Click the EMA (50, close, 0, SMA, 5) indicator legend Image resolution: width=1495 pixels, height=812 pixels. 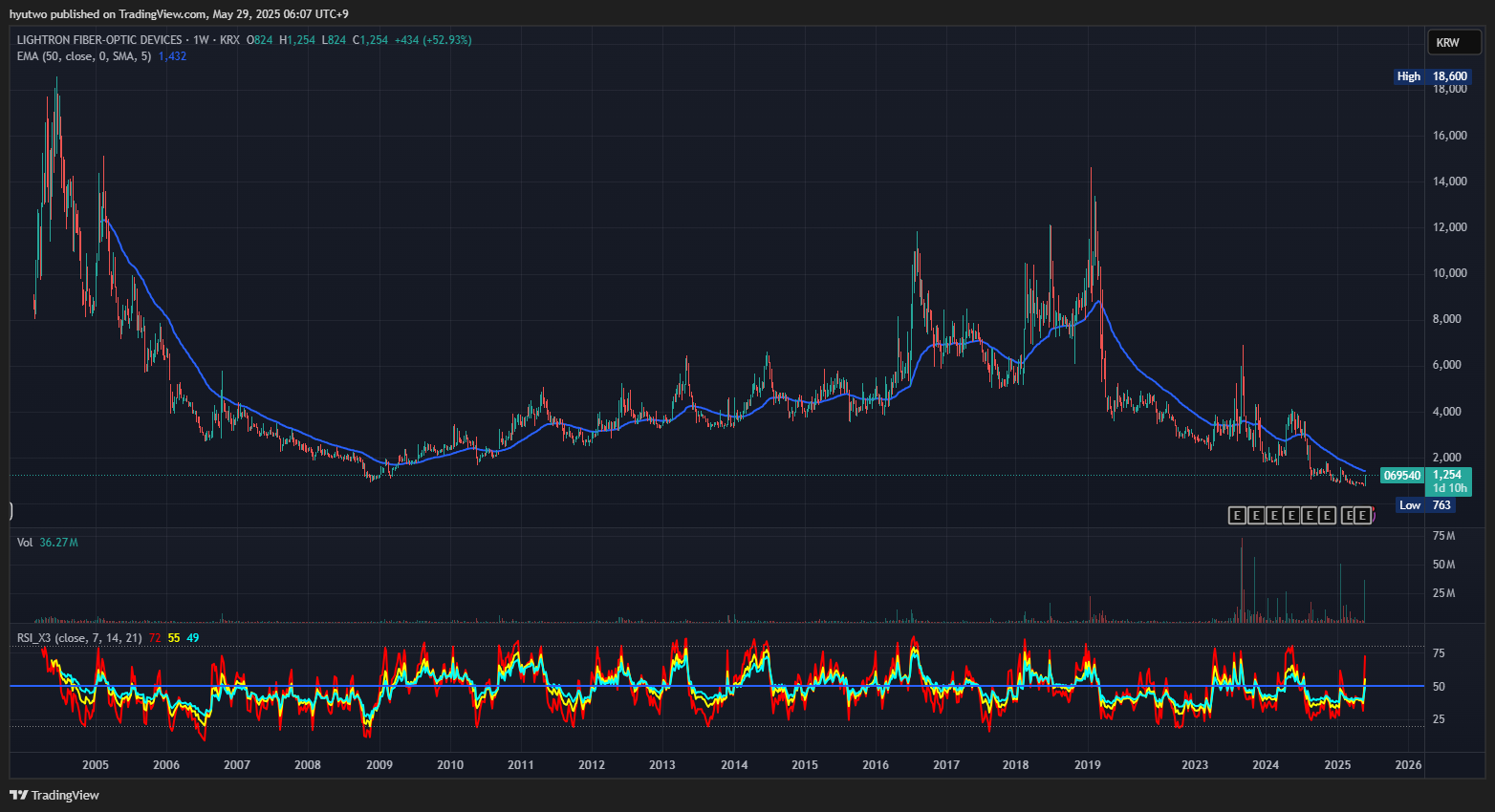84,56
